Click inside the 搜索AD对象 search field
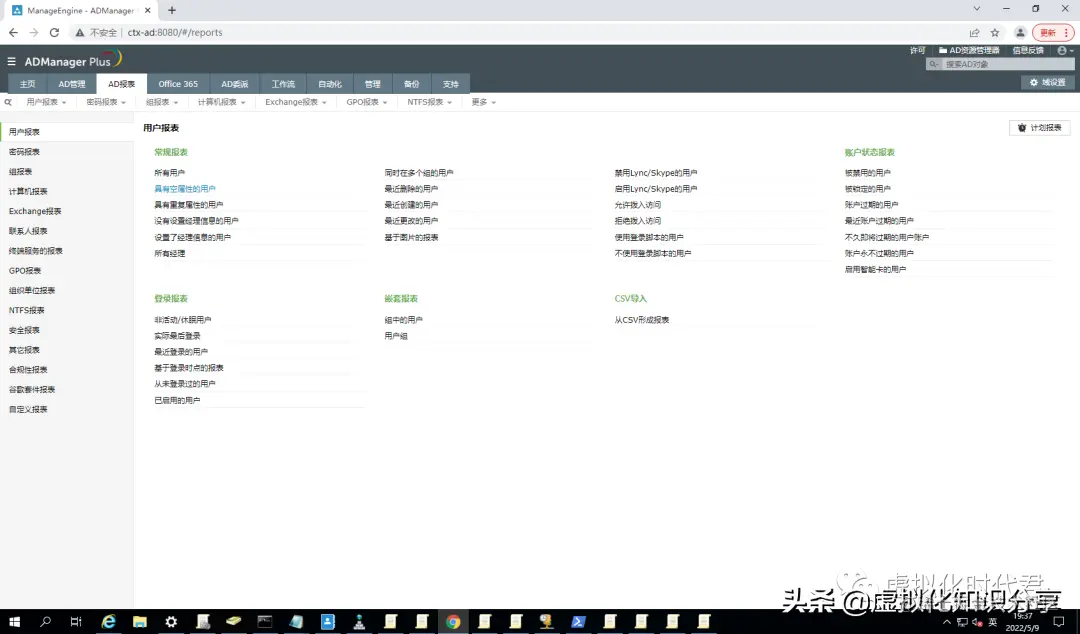1080x634 pixels. pos(1000,62)
